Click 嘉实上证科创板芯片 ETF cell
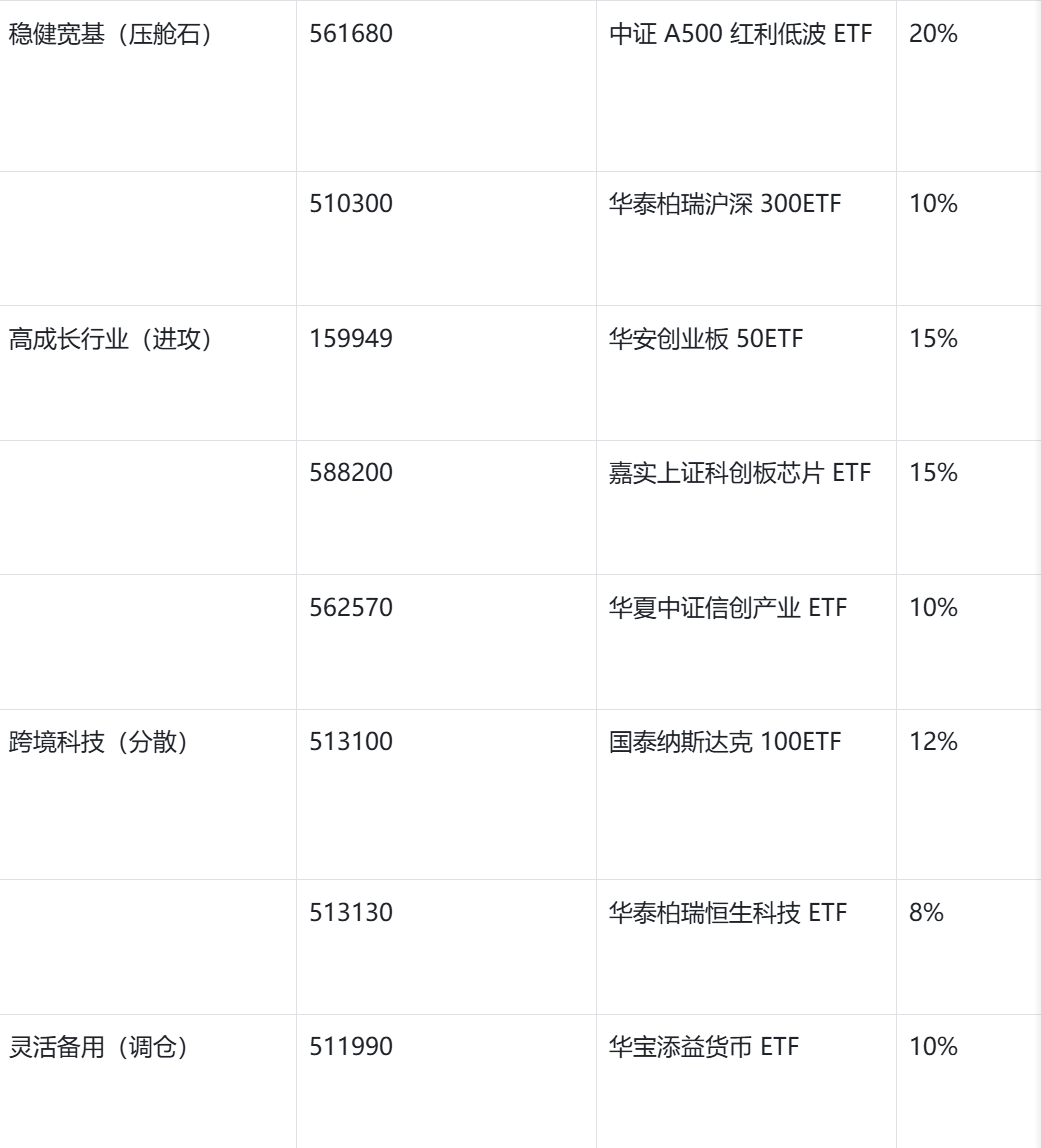The image size is (1041, 1148). pos(740,473)
